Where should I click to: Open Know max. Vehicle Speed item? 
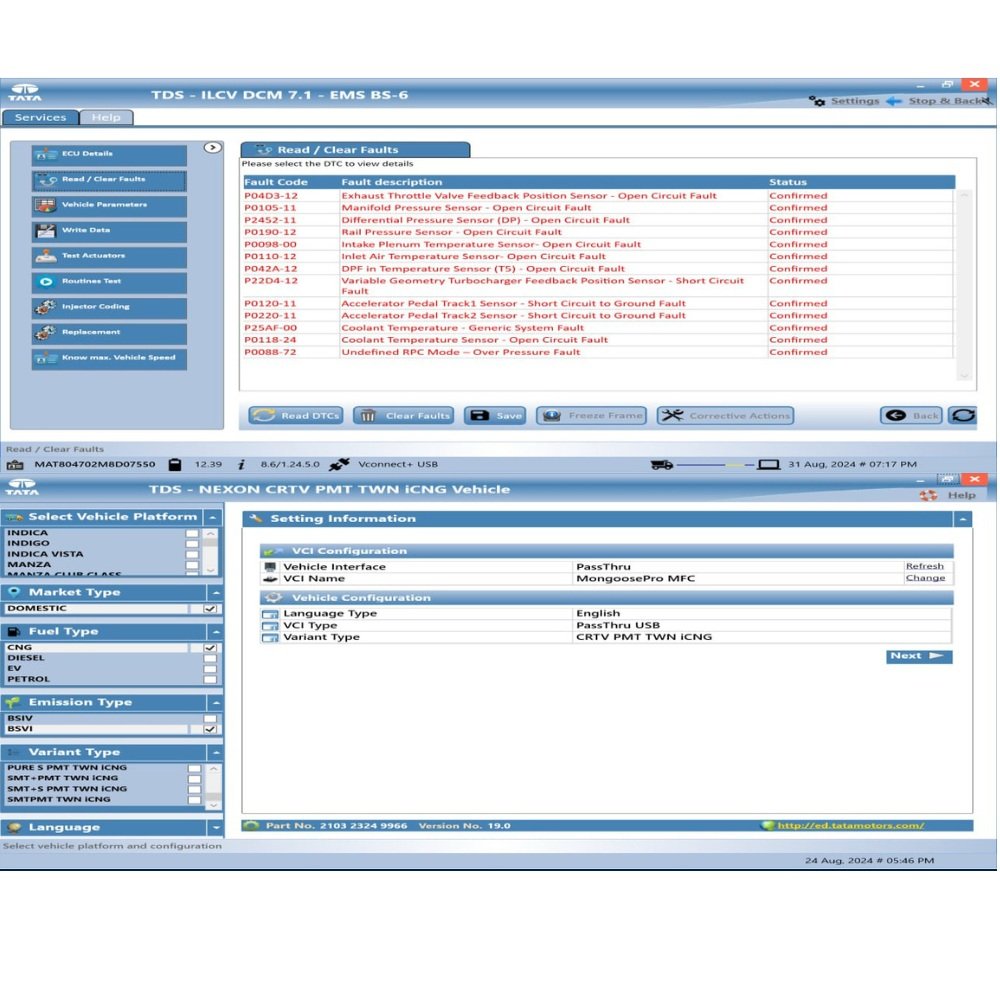coord(109,359)
